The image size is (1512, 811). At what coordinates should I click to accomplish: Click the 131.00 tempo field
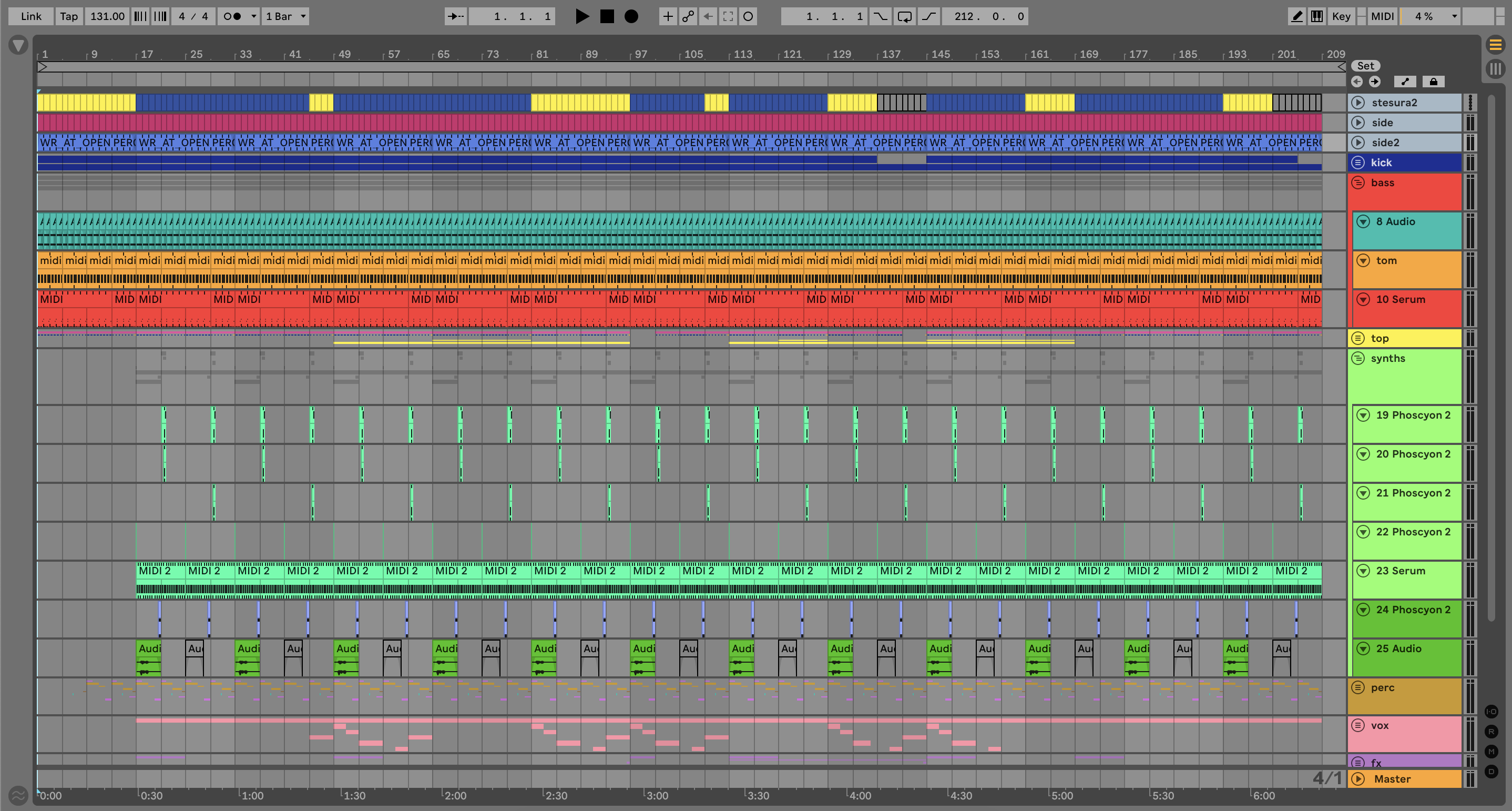(x=107, y=16)
